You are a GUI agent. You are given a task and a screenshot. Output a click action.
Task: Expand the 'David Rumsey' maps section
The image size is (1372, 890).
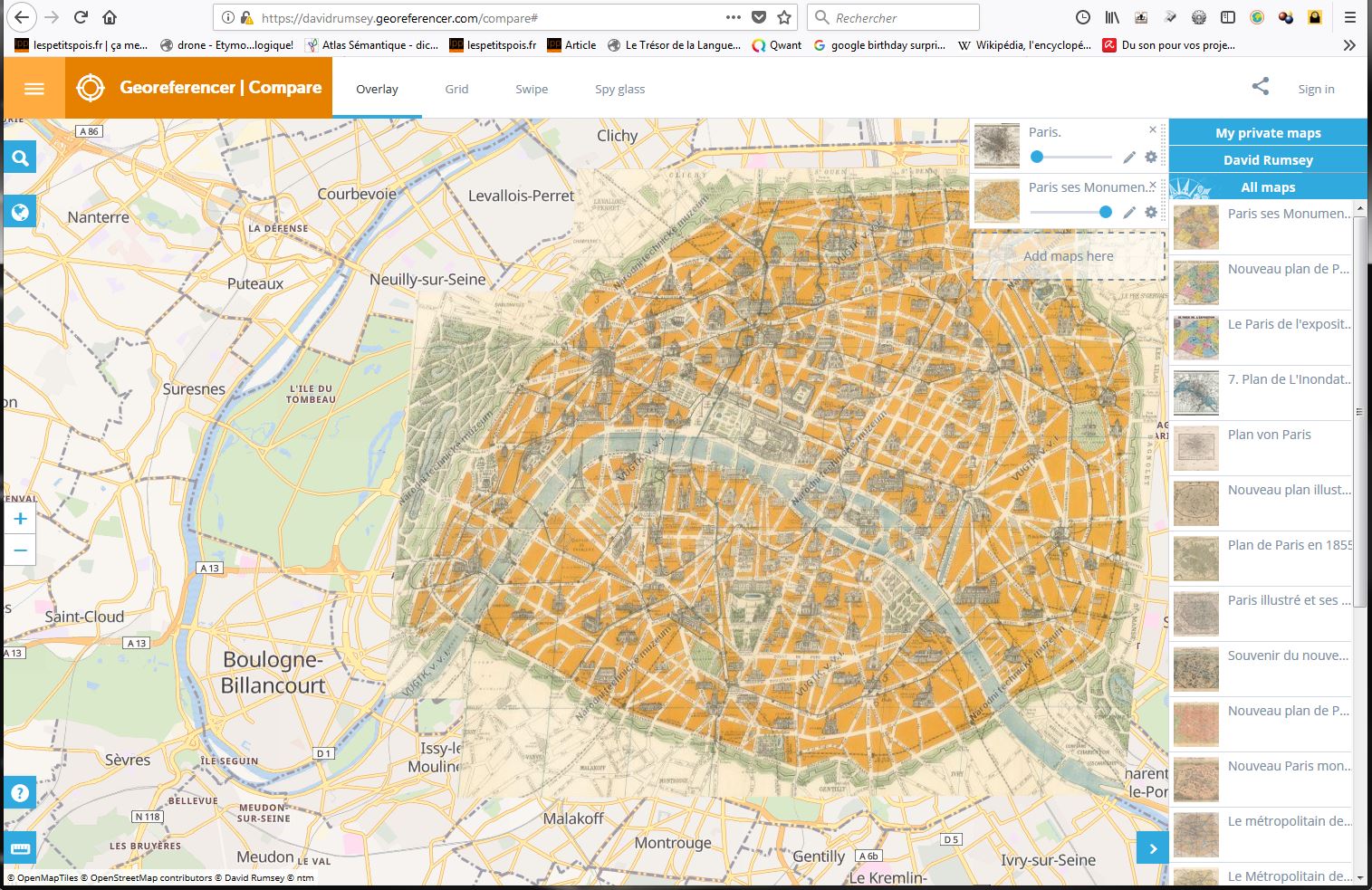click(1267, 160)
